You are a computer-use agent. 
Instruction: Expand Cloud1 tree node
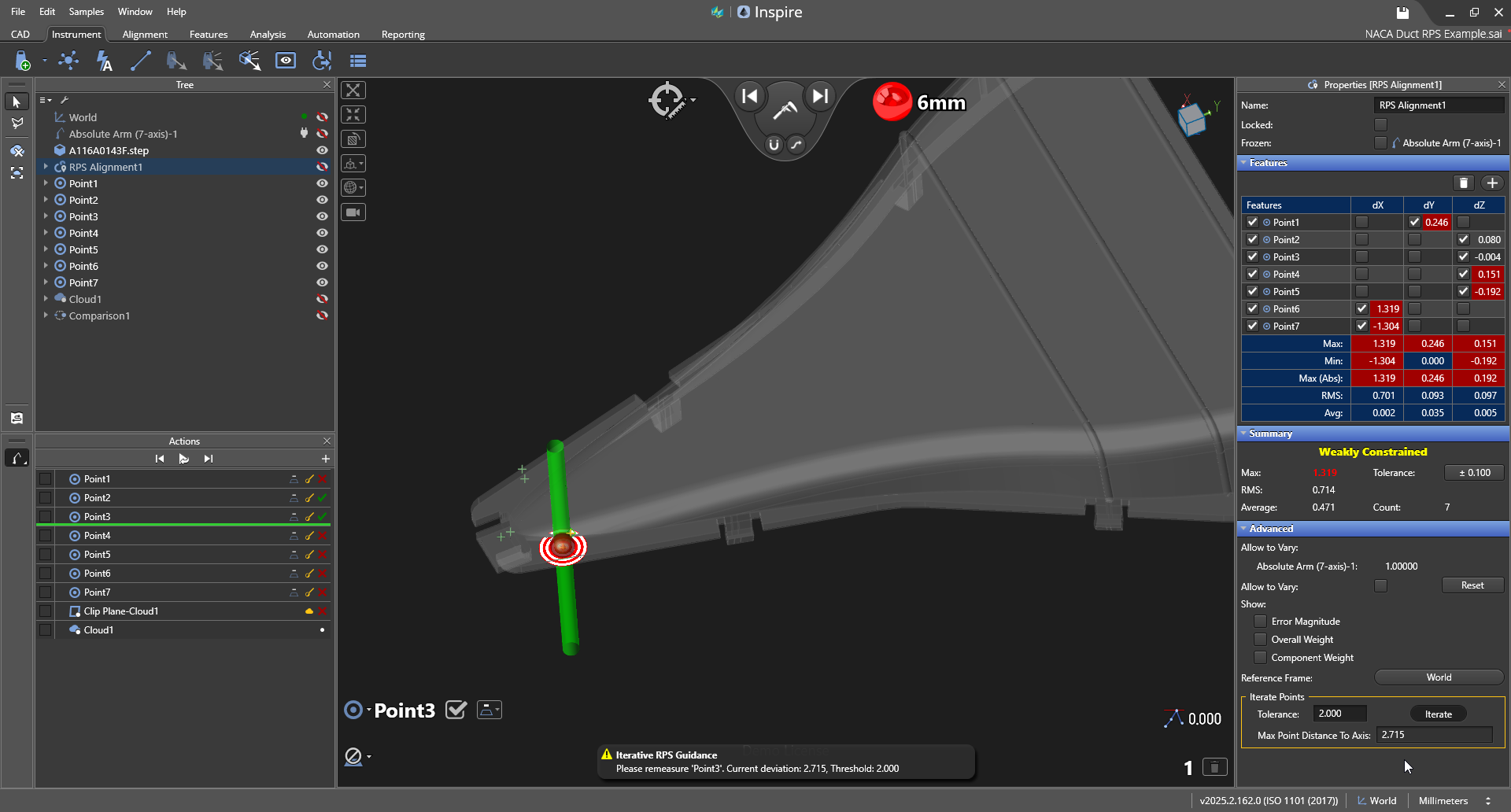46,299
